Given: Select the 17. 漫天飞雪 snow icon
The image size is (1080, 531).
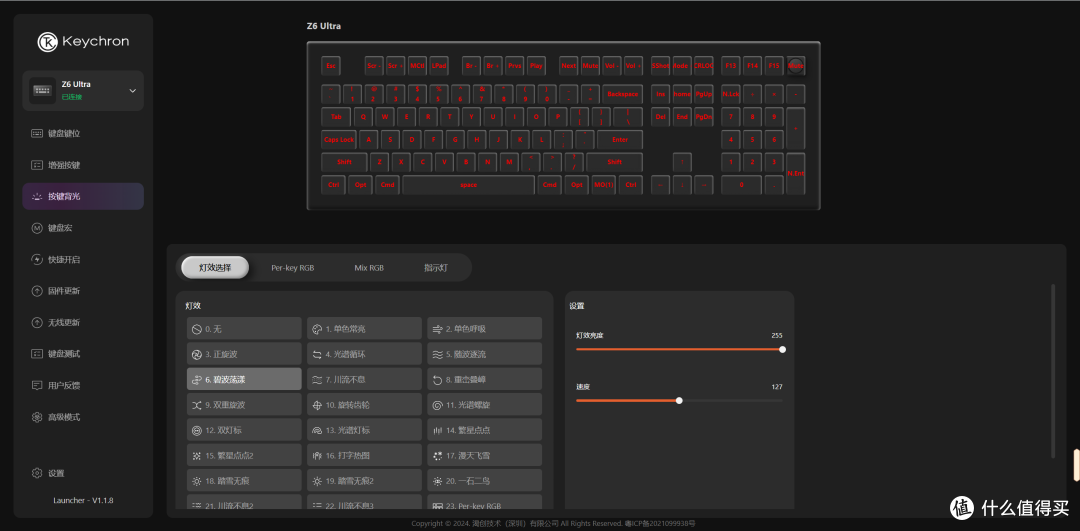Looking at the screenshot, I should (437, 455).
